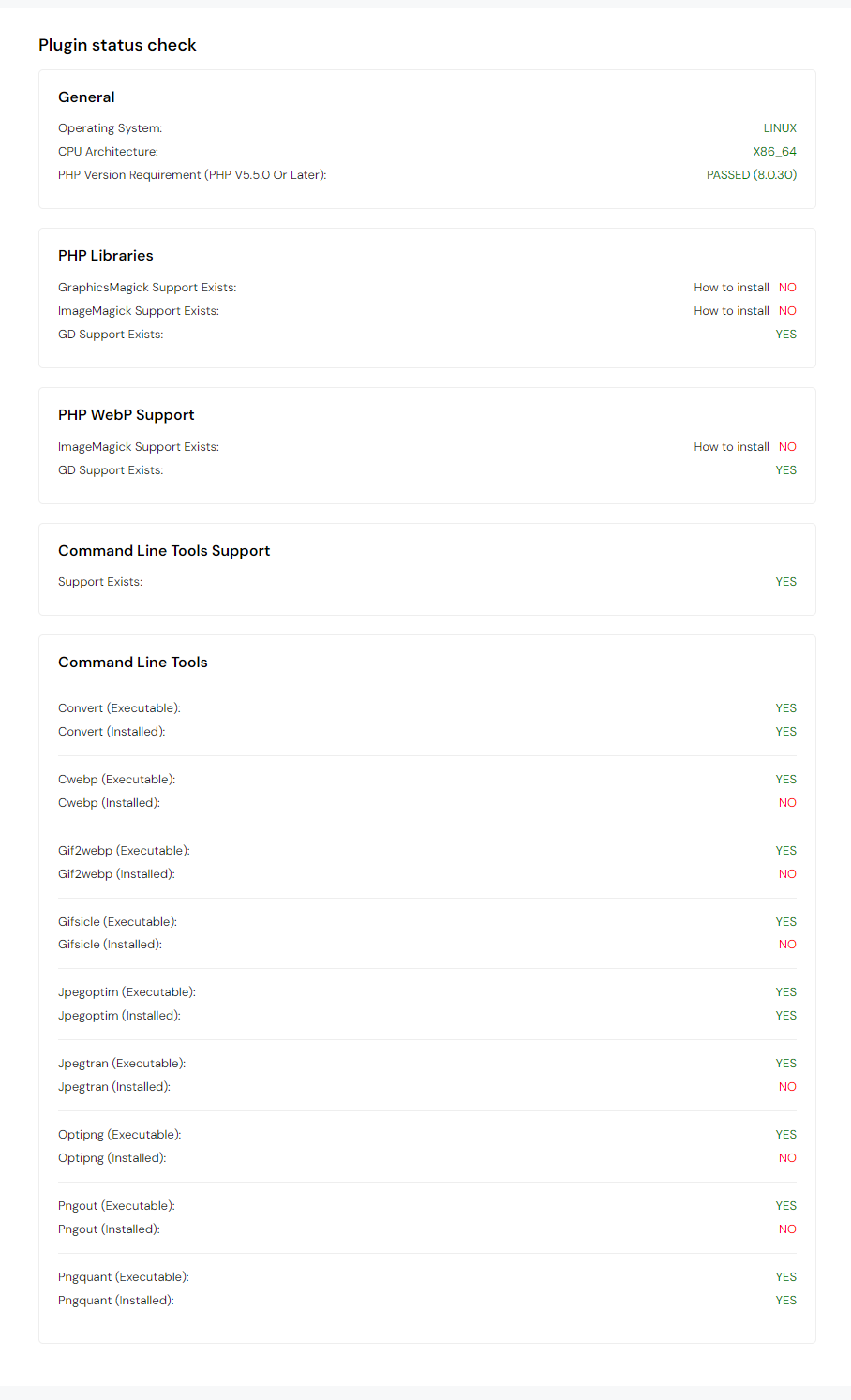Click the Jpegtran (Executable) label

tap(122, 1064)
